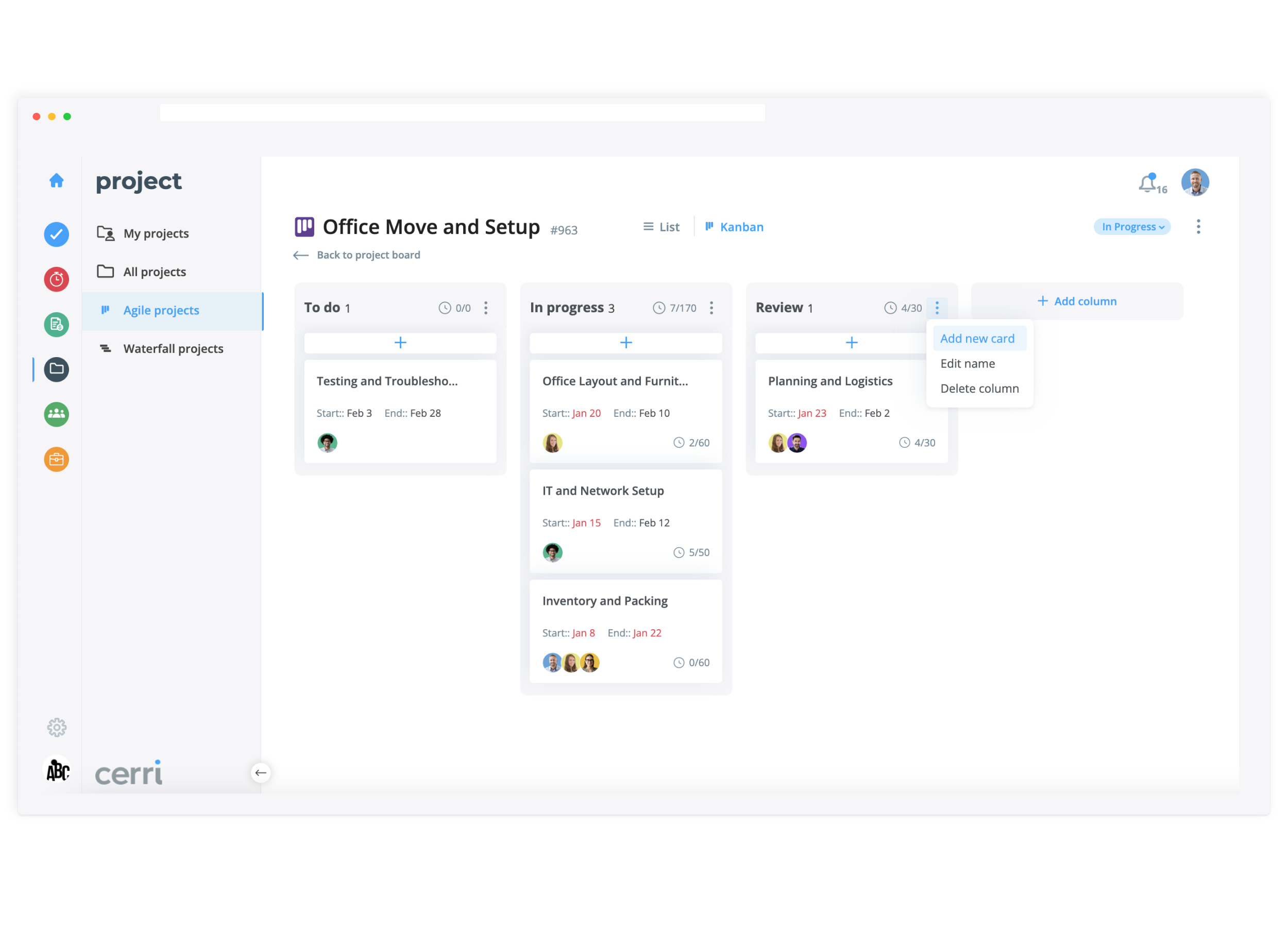
Task: Open the settings gear icon
Action: click(56, 728)
